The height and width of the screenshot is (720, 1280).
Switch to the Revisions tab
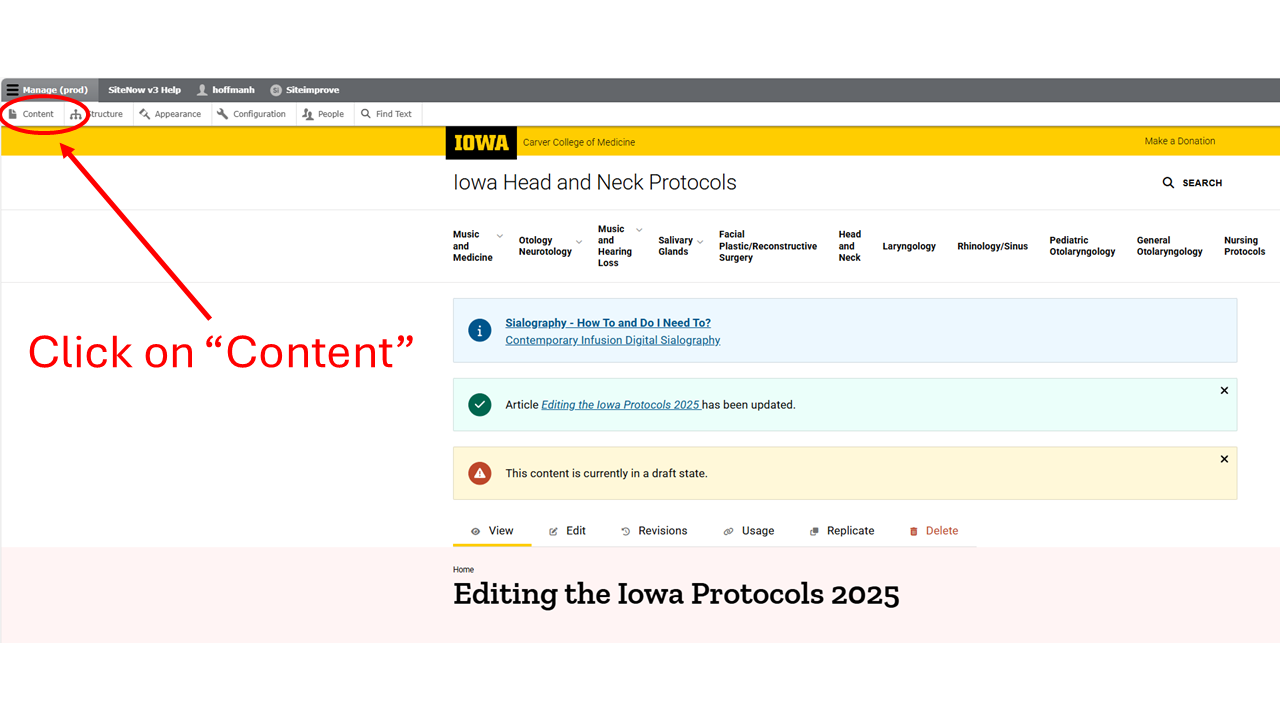pyautogui.click(x=663, y=530)
